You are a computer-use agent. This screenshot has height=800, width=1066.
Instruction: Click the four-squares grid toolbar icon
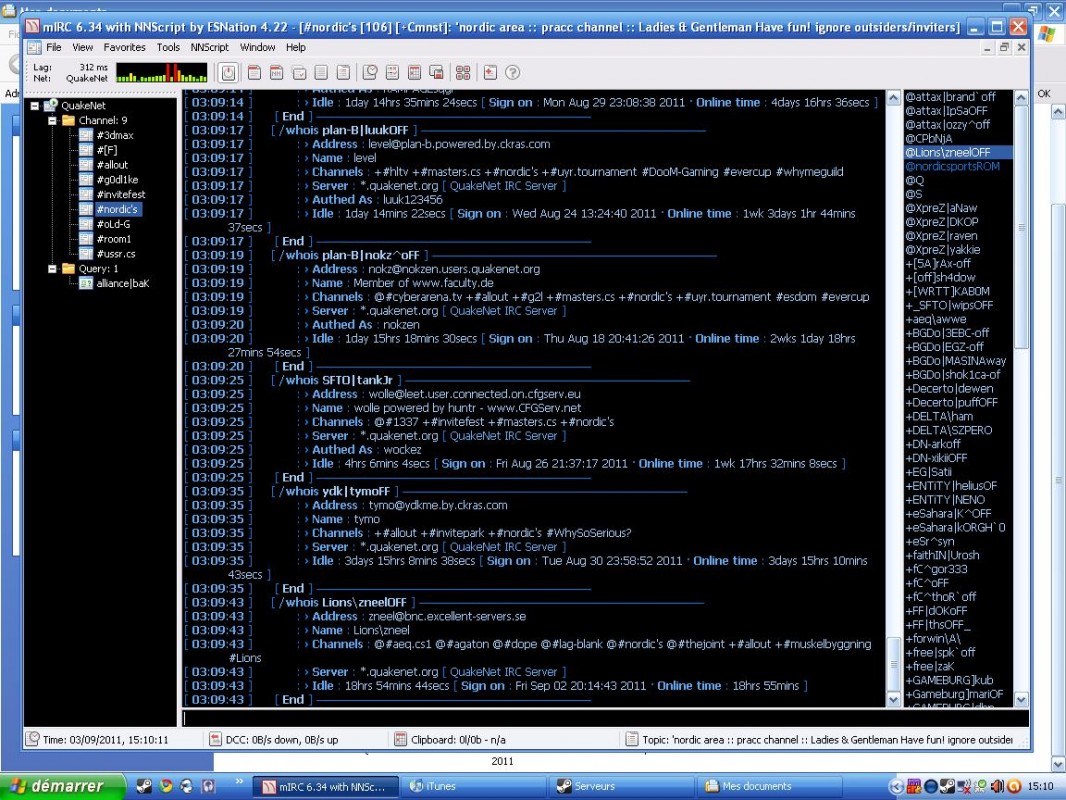tap(462, 72)
